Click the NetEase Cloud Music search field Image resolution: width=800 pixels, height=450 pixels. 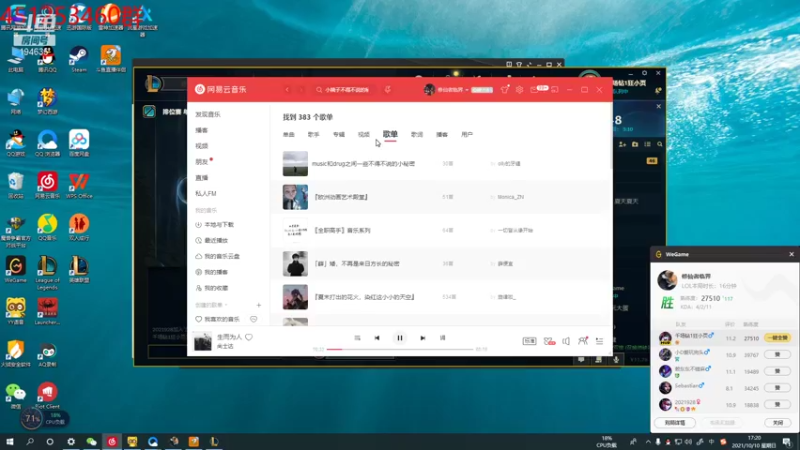pos(344,90)
